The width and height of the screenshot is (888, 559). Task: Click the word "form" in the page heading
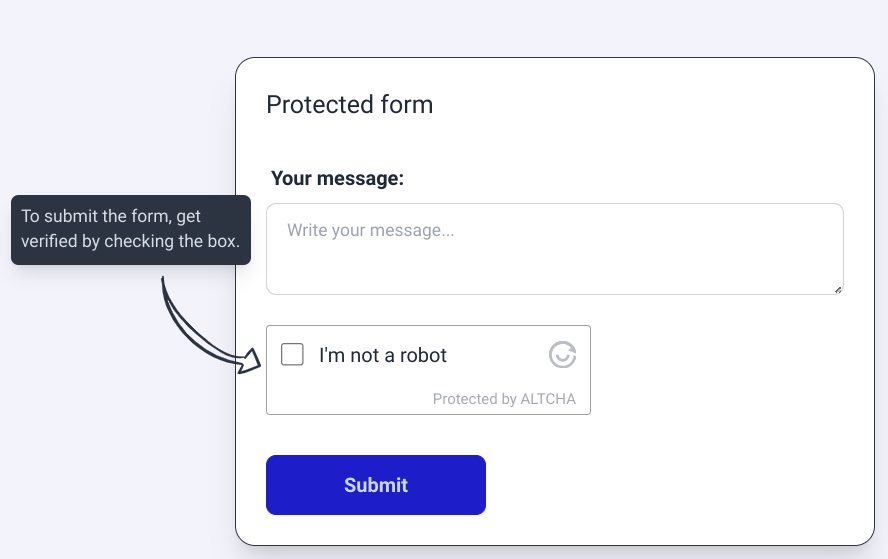tap(407, 105)
